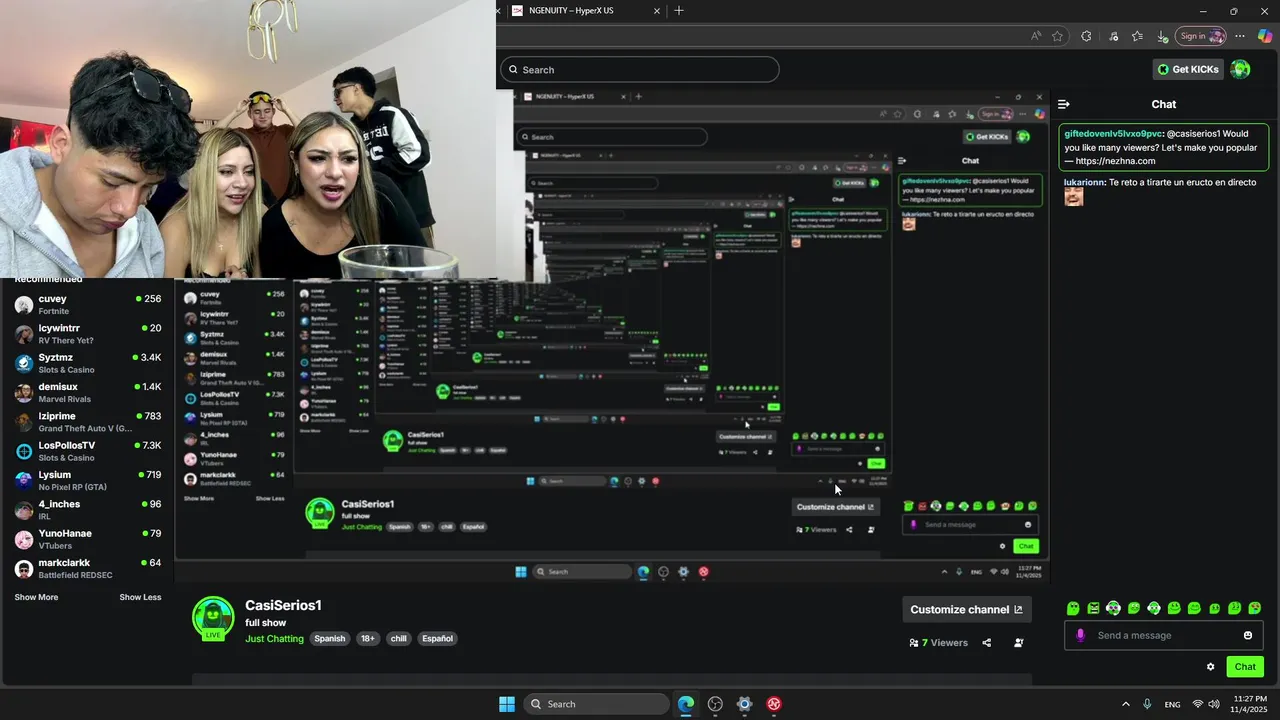1280x720 pixels.
Task: Click the purple microphone icon in the outer message box
Action: [1080, 635]
